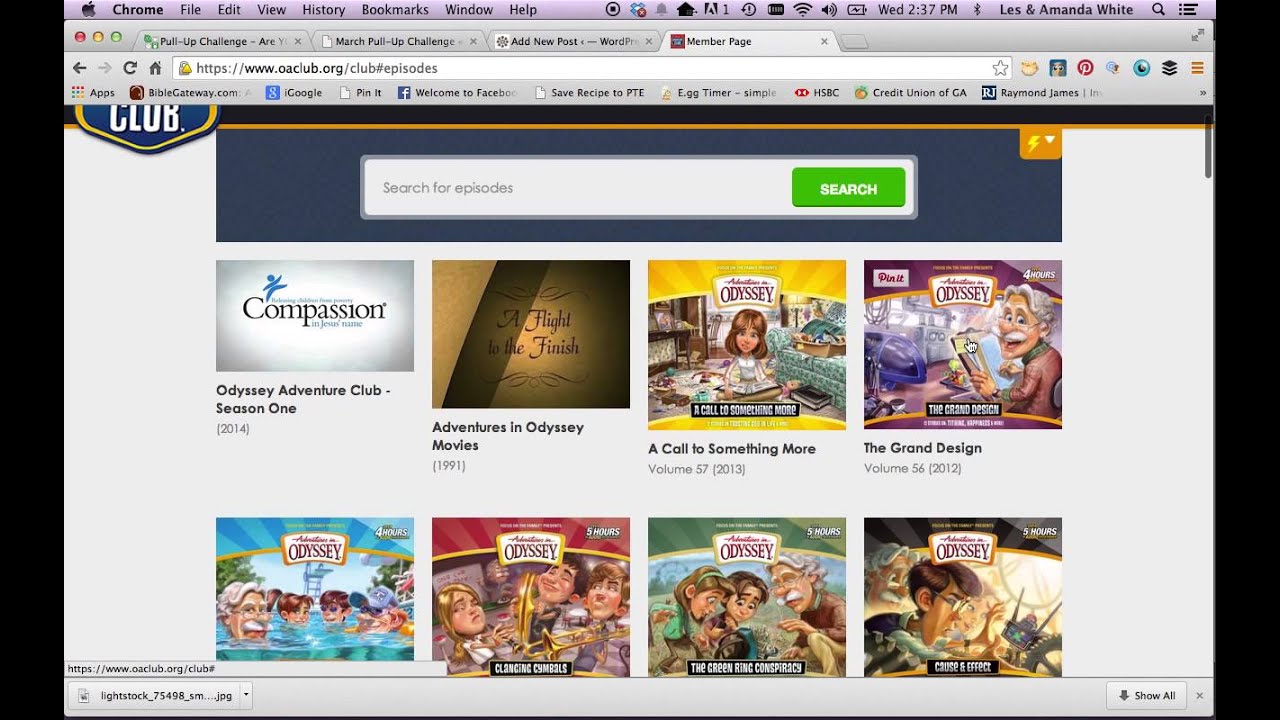Open A Flight to the Finish thumbnail
1280x720 pixels.
click(531, 334)
